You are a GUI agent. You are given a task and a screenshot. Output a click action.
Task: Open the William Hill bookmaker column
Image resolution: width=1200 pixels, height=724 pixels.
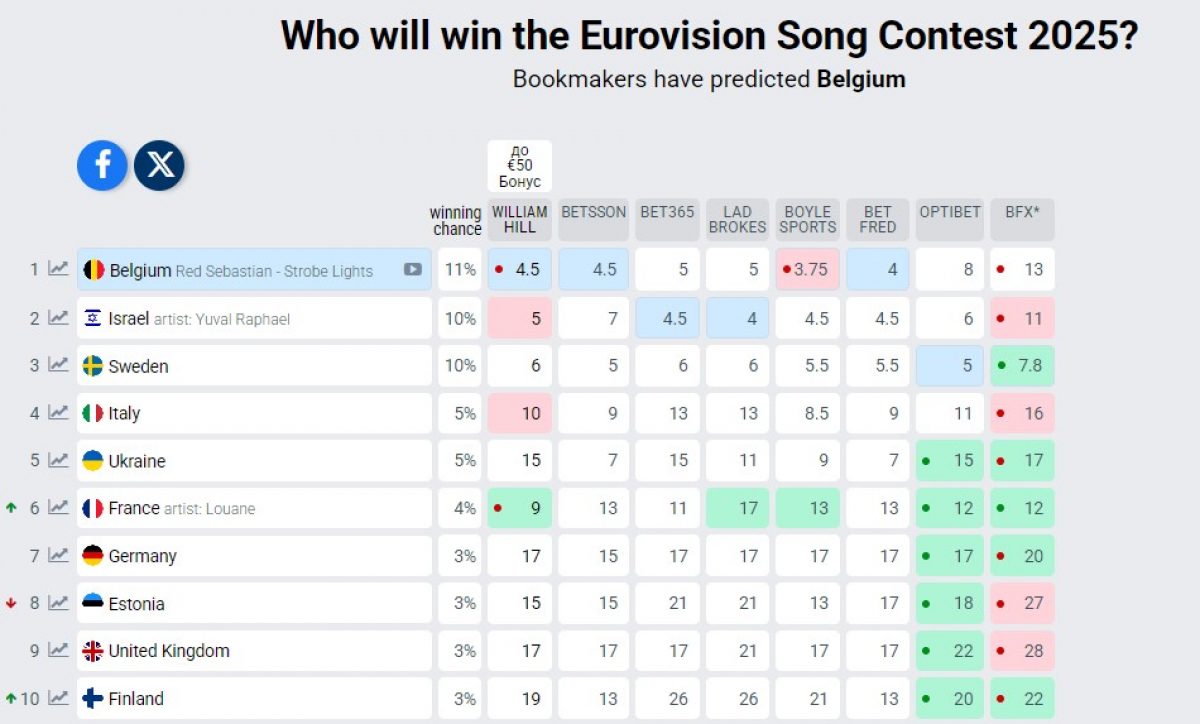tap(519, 219)
